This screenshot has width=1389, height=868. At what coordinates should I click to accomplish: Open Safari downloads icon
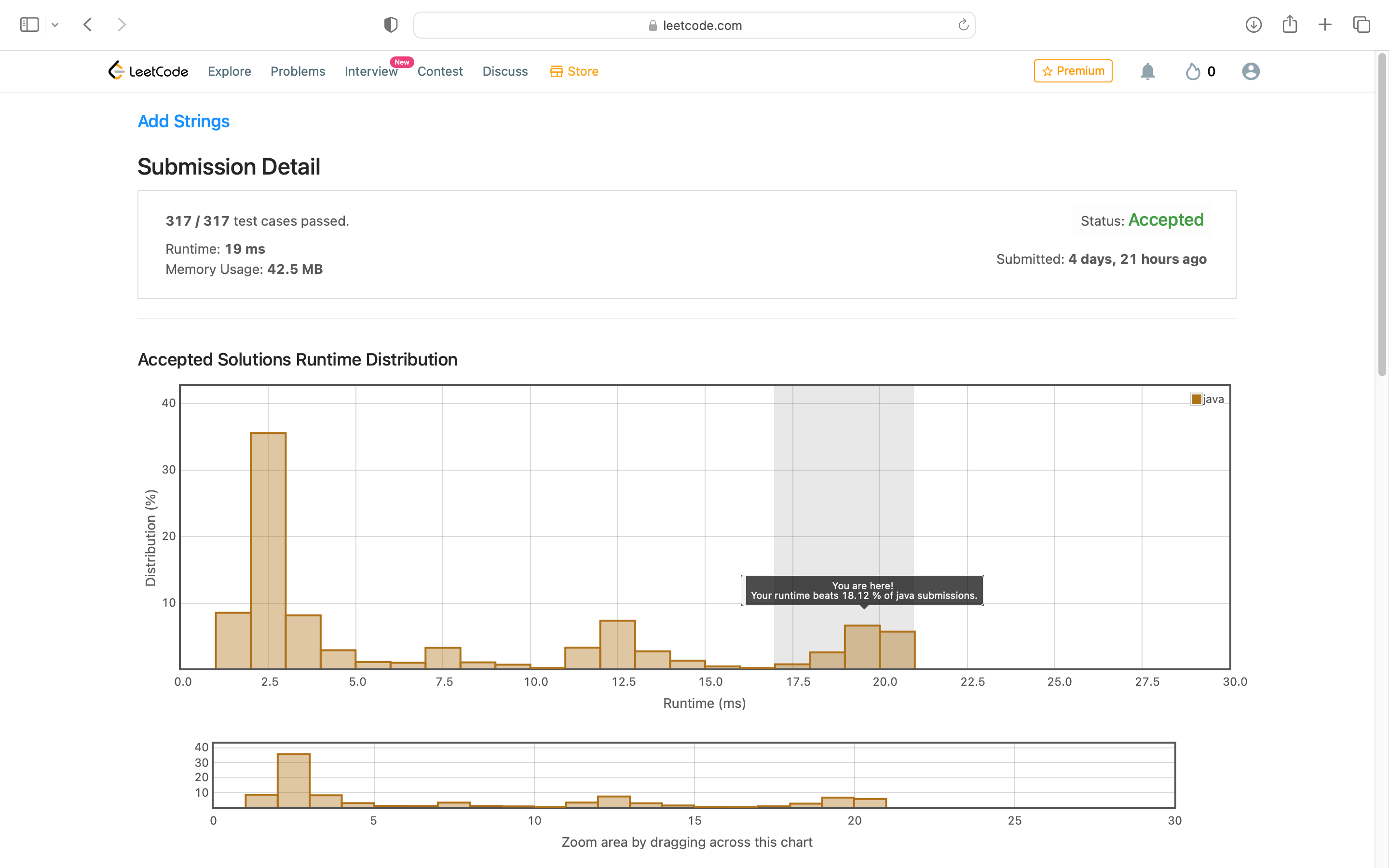(x=1253, y=25)
